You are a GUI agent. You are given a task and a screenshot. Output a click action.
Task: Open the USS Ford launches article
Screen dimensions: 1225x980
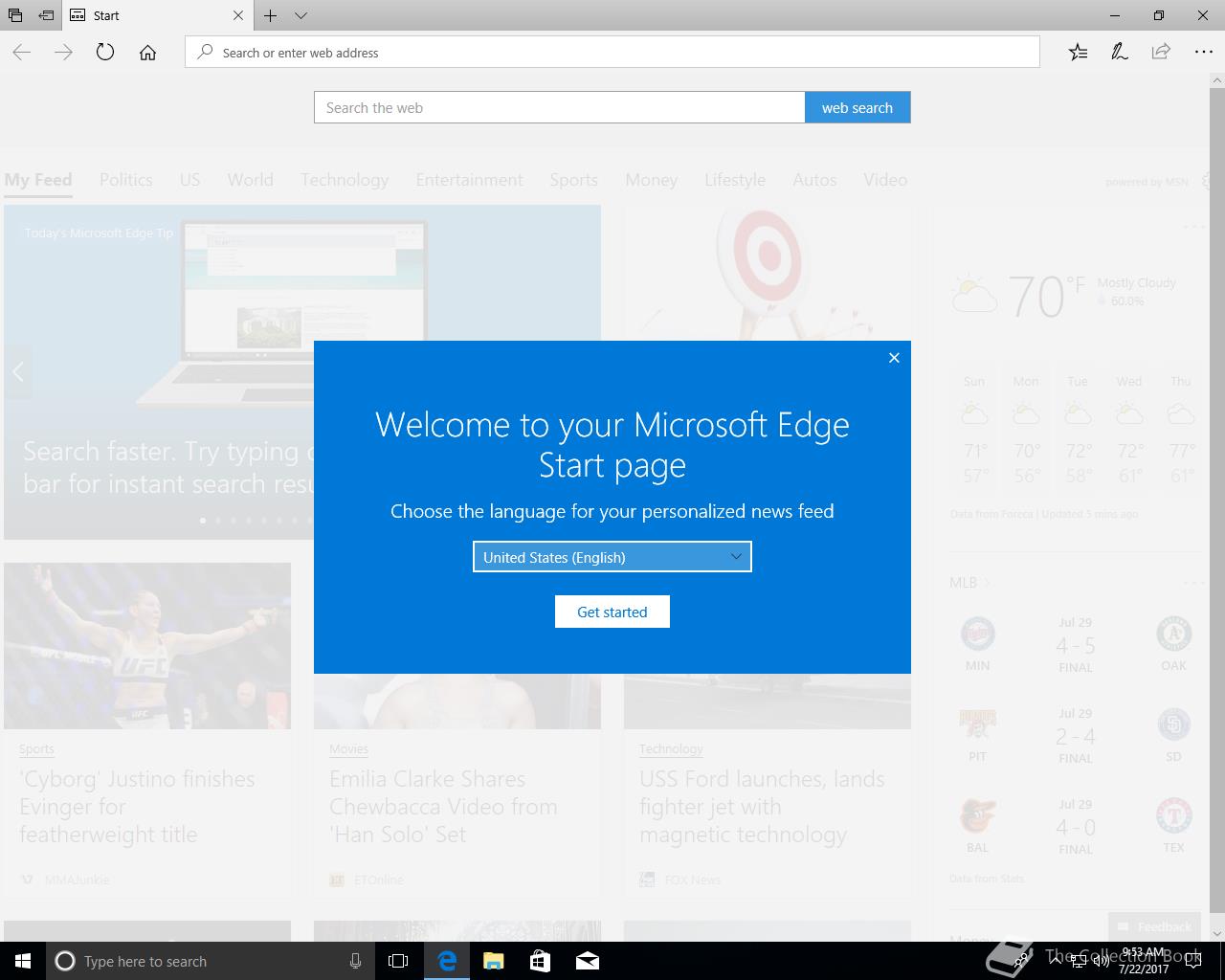click(762, 807)
